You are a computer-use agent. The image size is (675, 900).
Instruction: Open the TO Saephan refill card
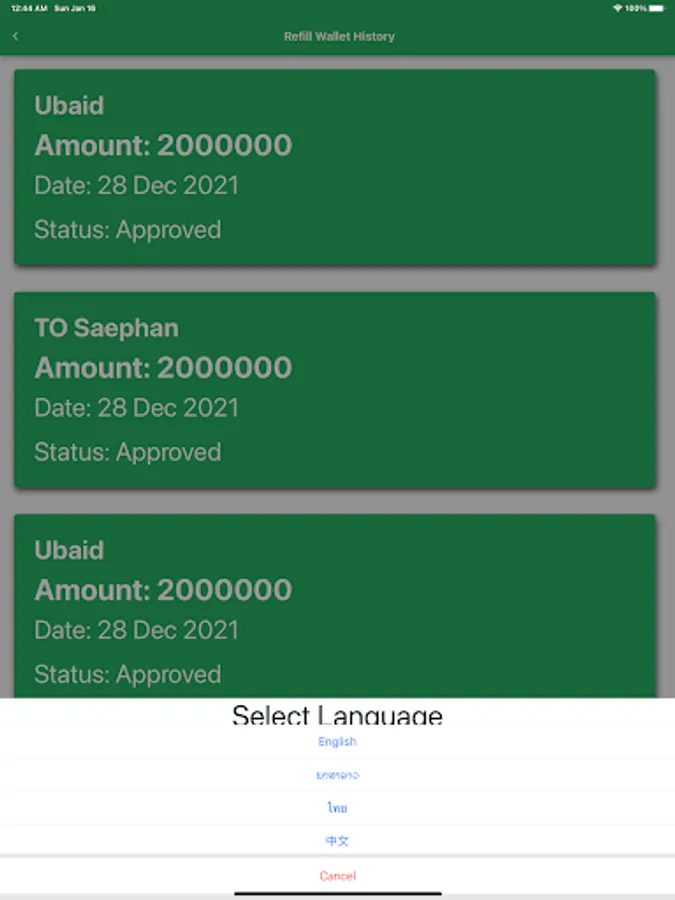coord(335,390)
